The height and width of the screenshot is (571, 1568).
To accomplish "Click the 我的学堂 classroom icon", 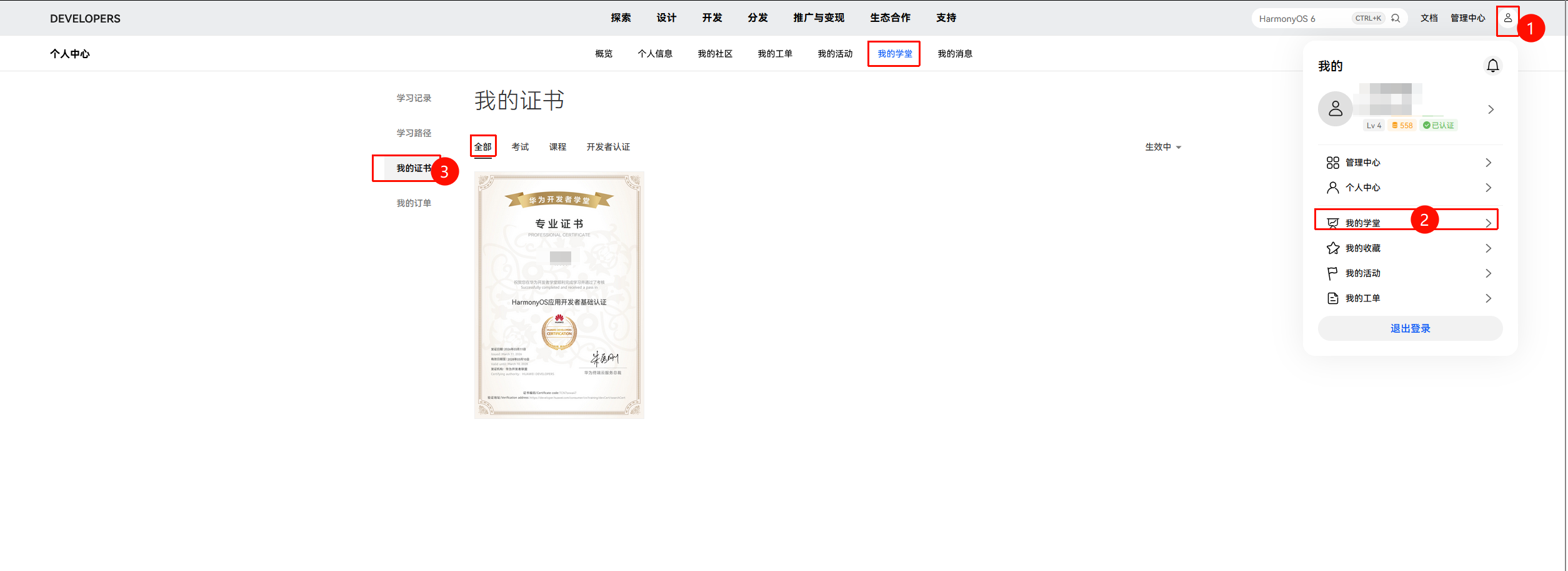I will [x=1332, y=223].
